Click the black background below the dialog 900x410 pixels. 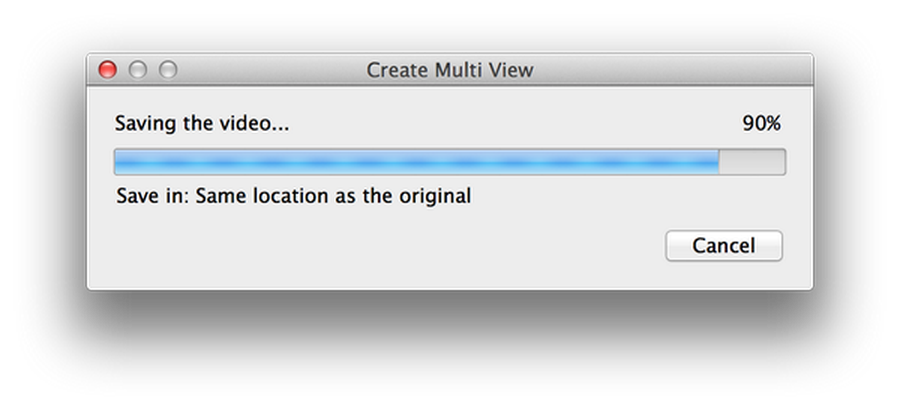click(x=450, y=350)
